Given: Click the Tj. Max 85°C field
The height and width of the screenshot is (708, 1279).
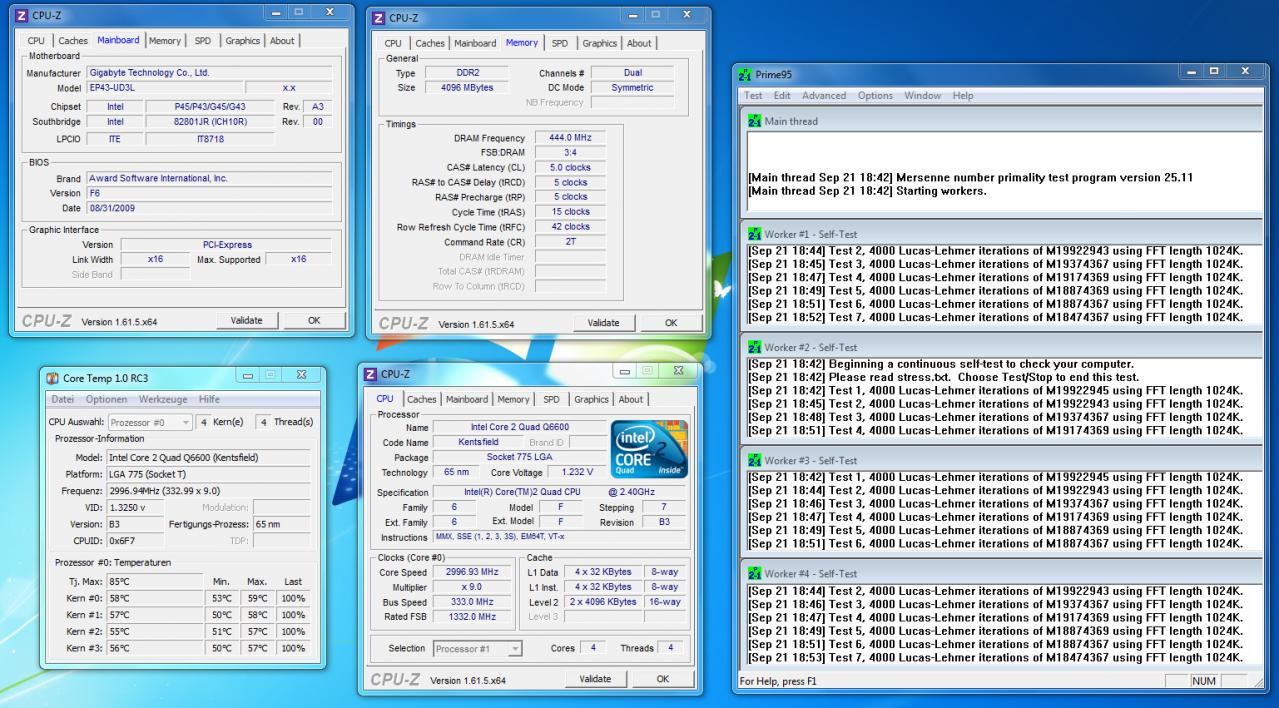Looking at the screenshot, I should [x=155, y=582].
